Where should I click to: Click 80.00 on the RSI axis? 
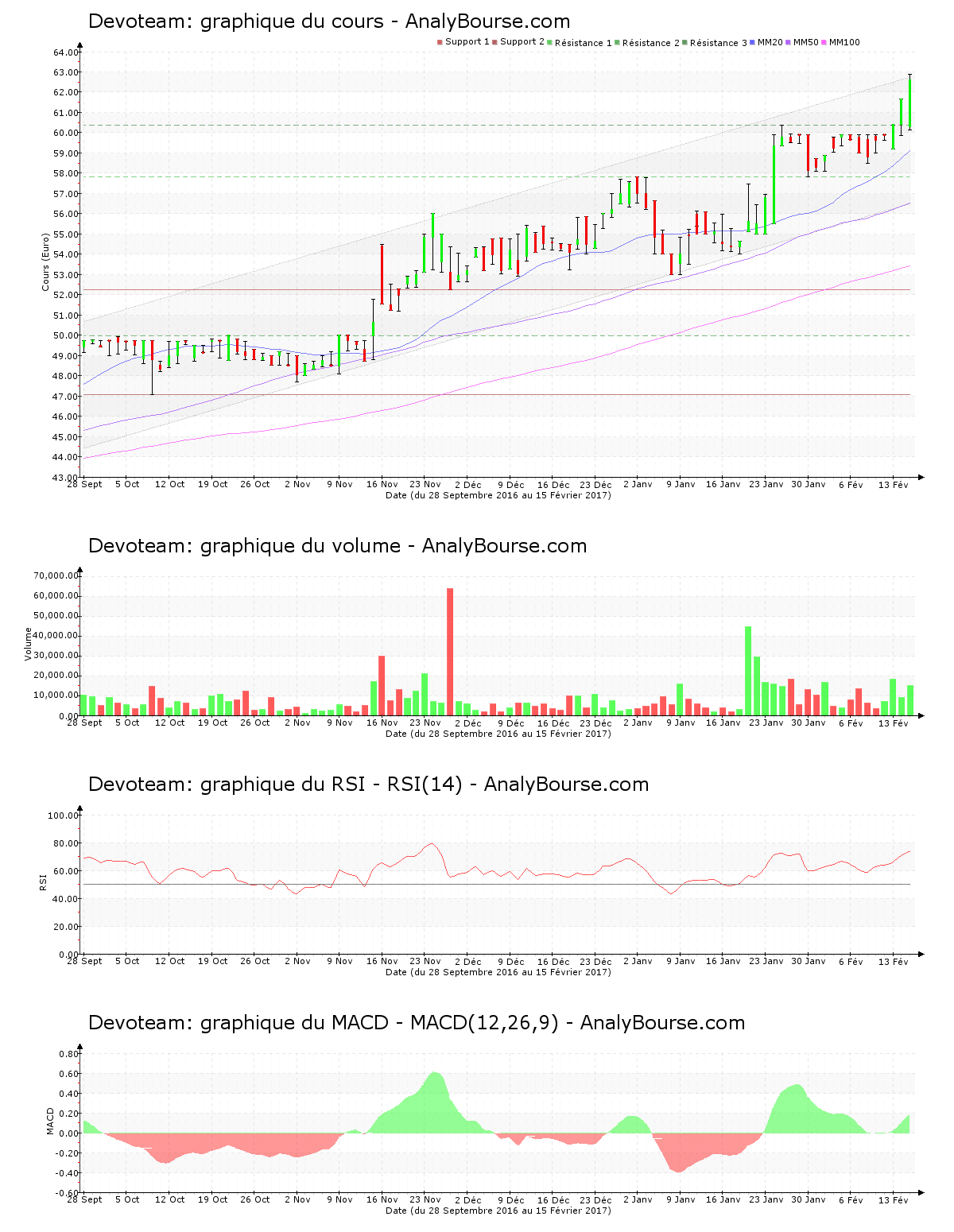tap(66, 843)
